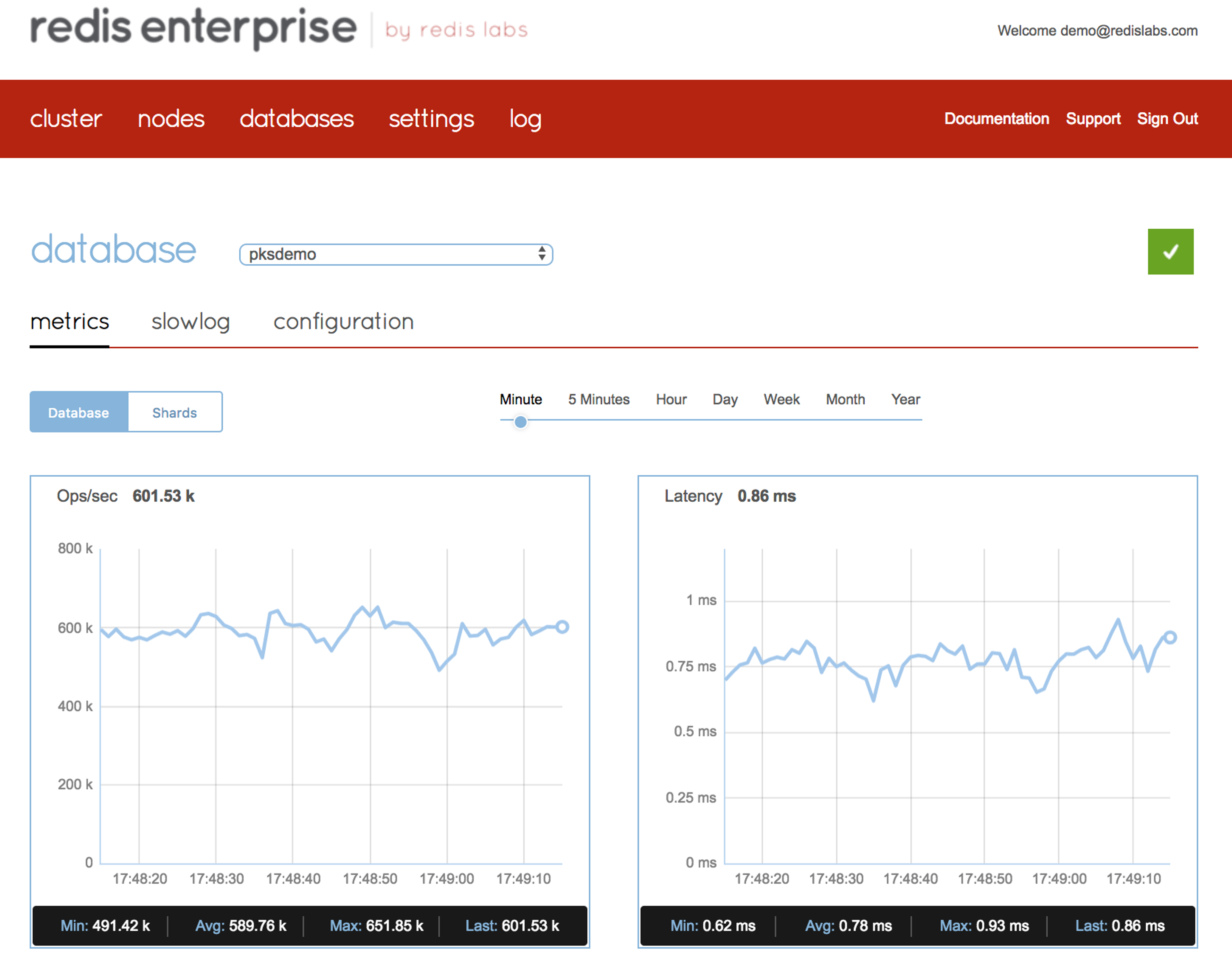Screen dimensions: 1232x969
Task: Open the Support link
Action: click(x=1093, y=119)
